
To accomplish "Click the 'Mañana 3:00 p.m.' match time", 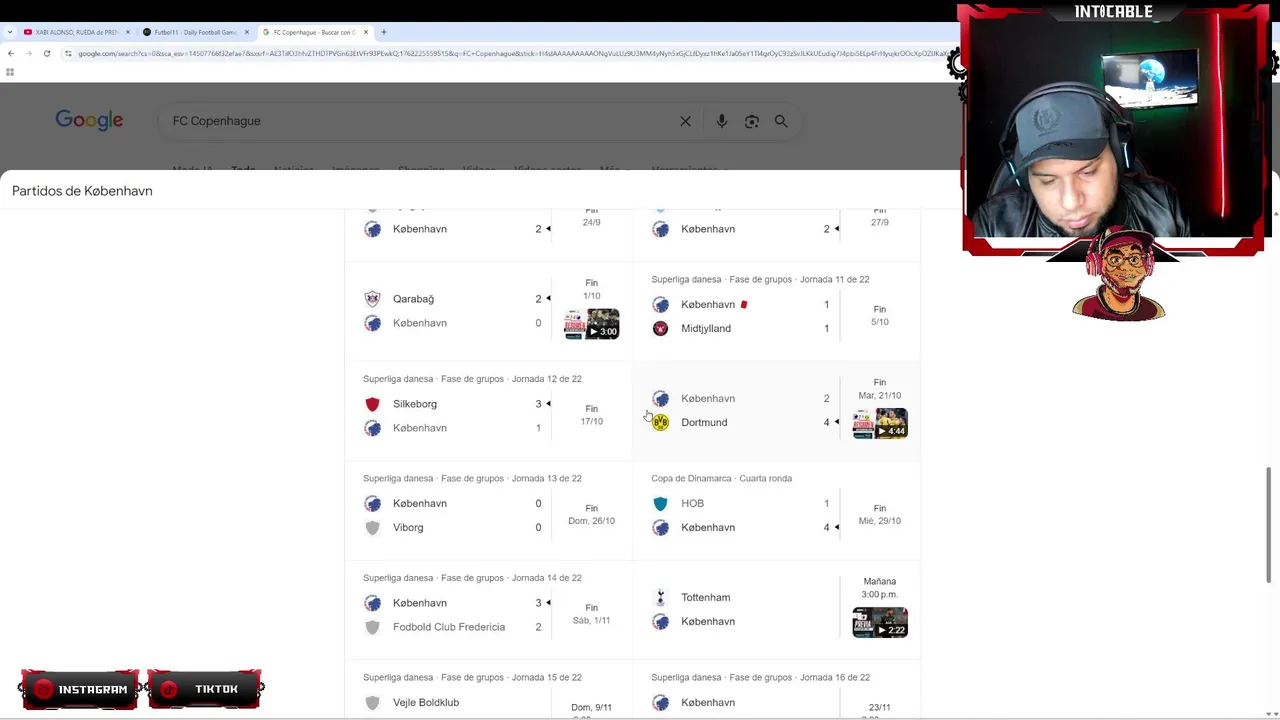I will click(x=880, y=587).
